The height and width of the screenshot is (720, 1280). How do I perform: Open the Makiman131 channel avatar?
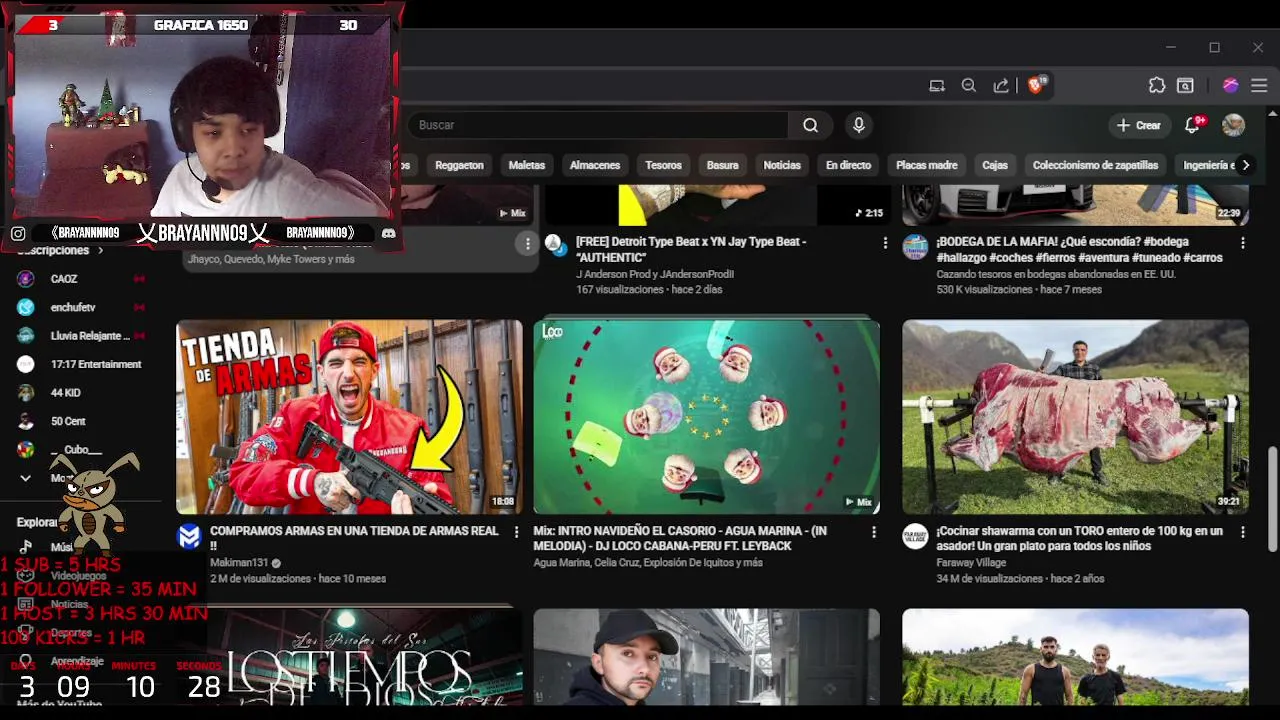tap(189, 536)
